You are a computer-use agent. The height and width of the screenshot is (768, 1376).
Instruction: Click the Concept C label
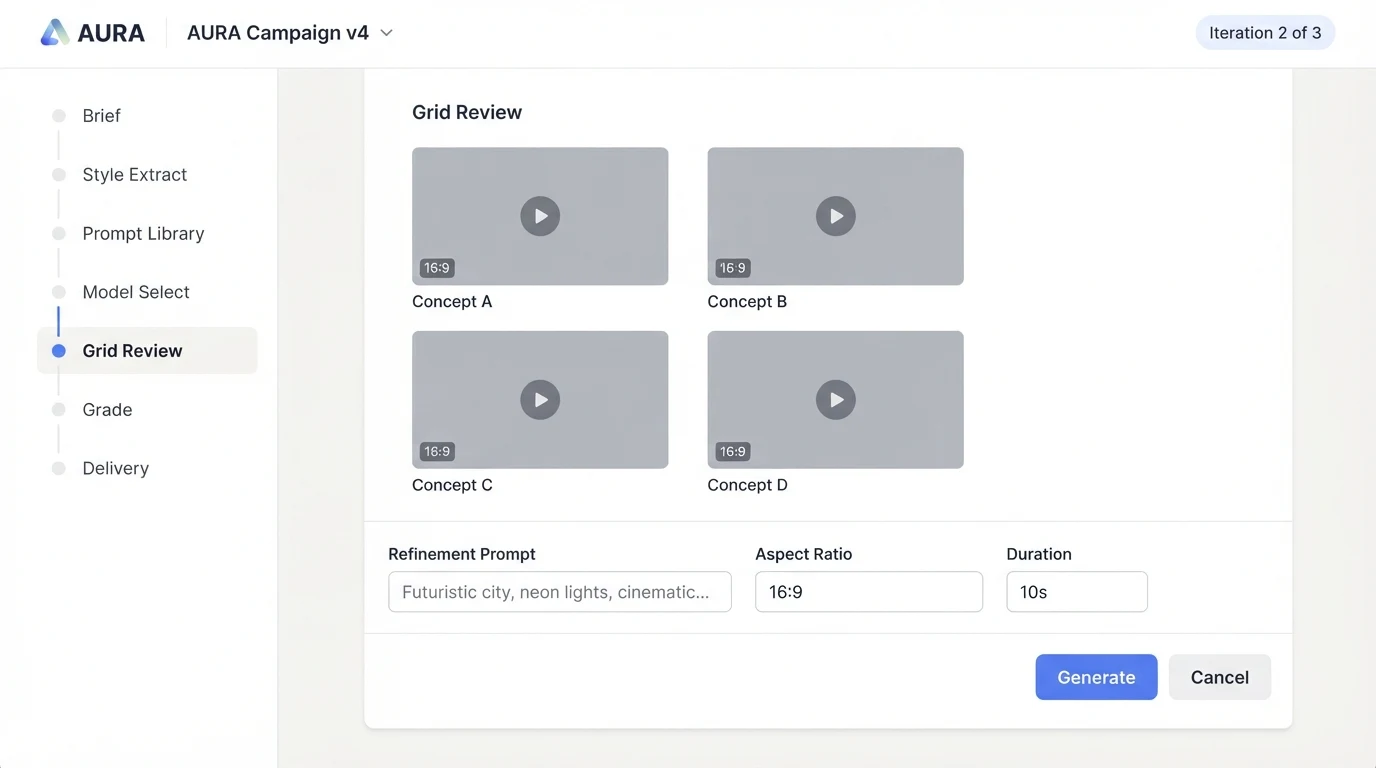(452, 485)
